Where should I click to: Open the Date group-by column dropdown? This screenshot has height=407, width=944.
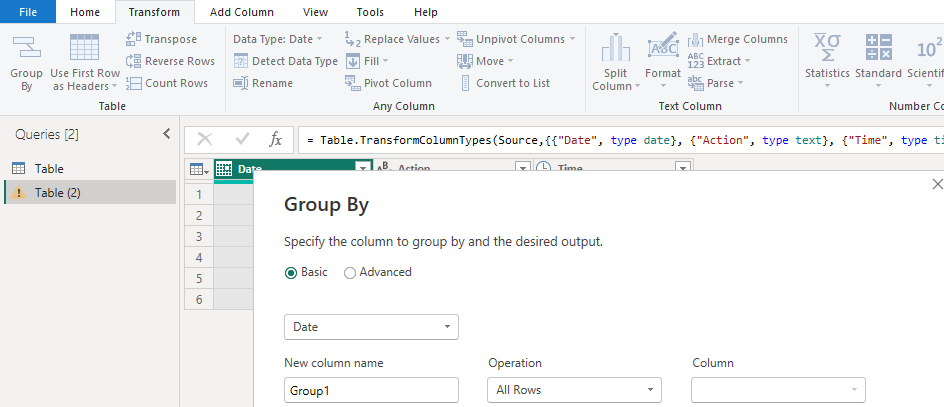tap(371, 327)
